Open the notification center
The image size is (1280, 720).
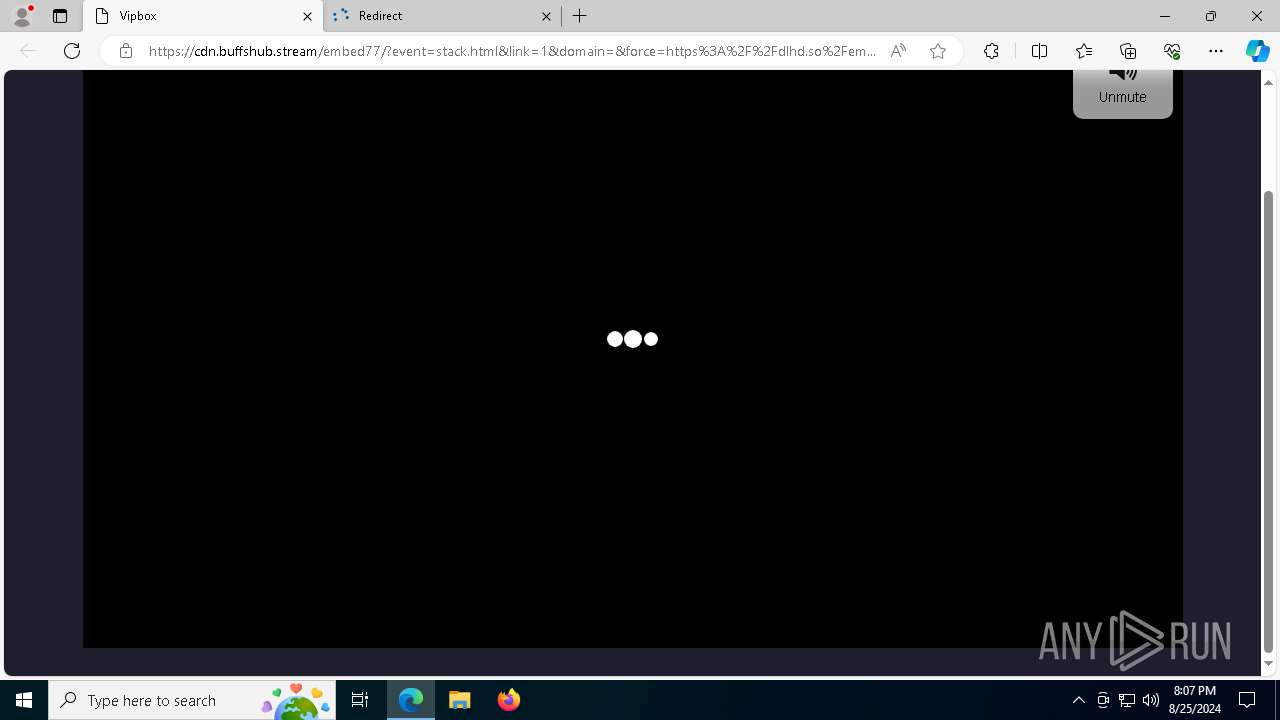(1247, 700)
